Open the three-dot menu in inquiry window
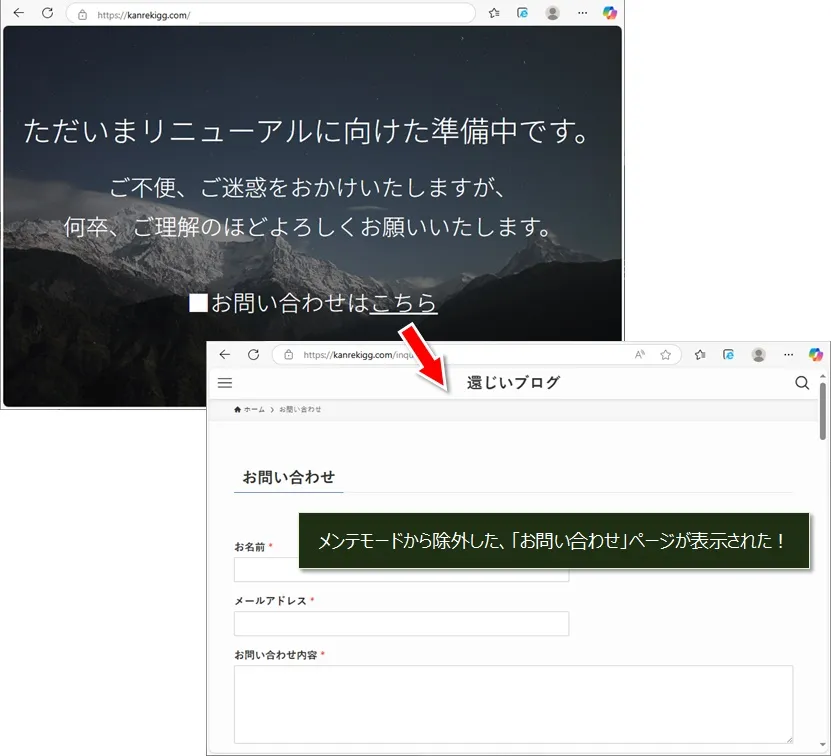This screenshot has height=756, width=831. (x=789, y=355)
